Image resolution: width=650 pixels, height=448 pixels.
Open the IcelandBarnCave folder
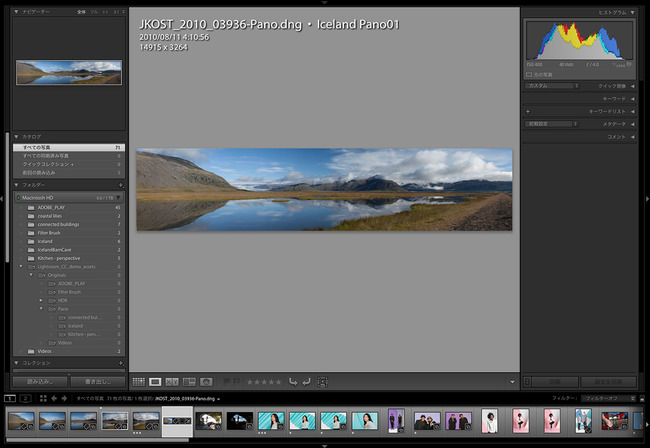(x=69, y=250)
